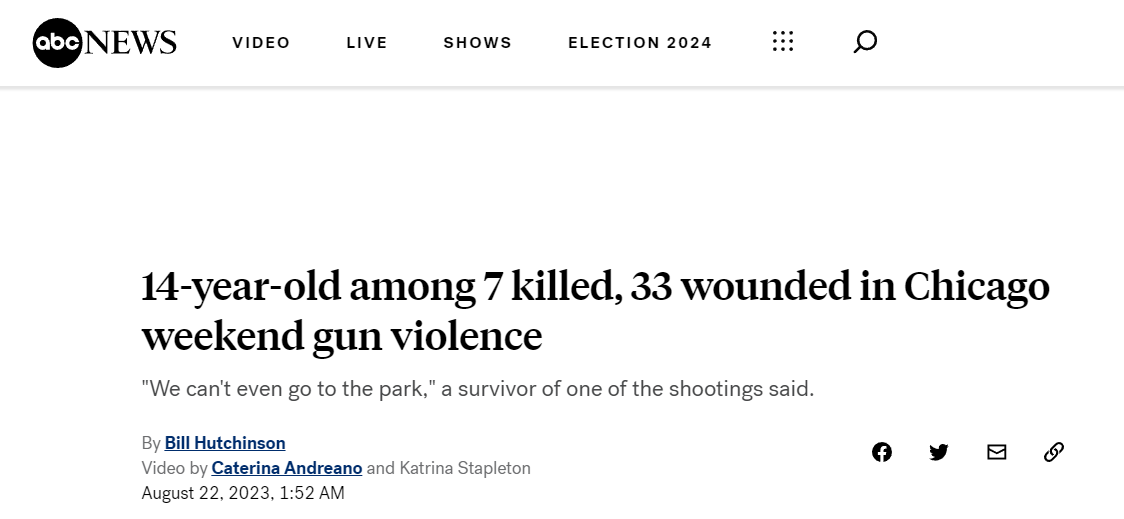Open the search magnifier
The image size is (1124, 519).
[x=865, y=42]
